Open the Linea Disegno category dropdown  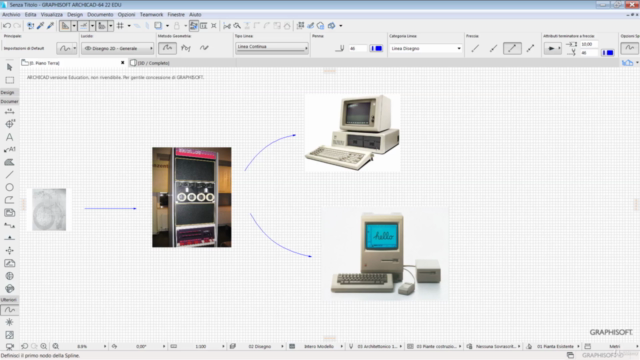[426, 48]
